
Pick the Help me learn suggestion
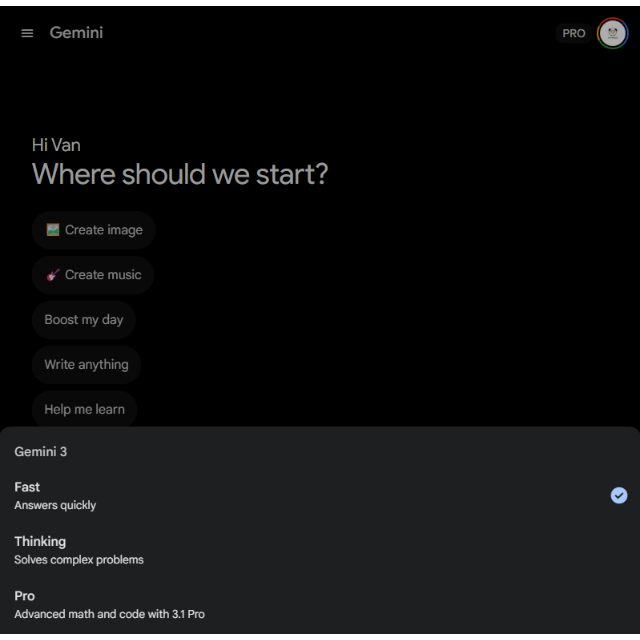click(x=84, y=410)
